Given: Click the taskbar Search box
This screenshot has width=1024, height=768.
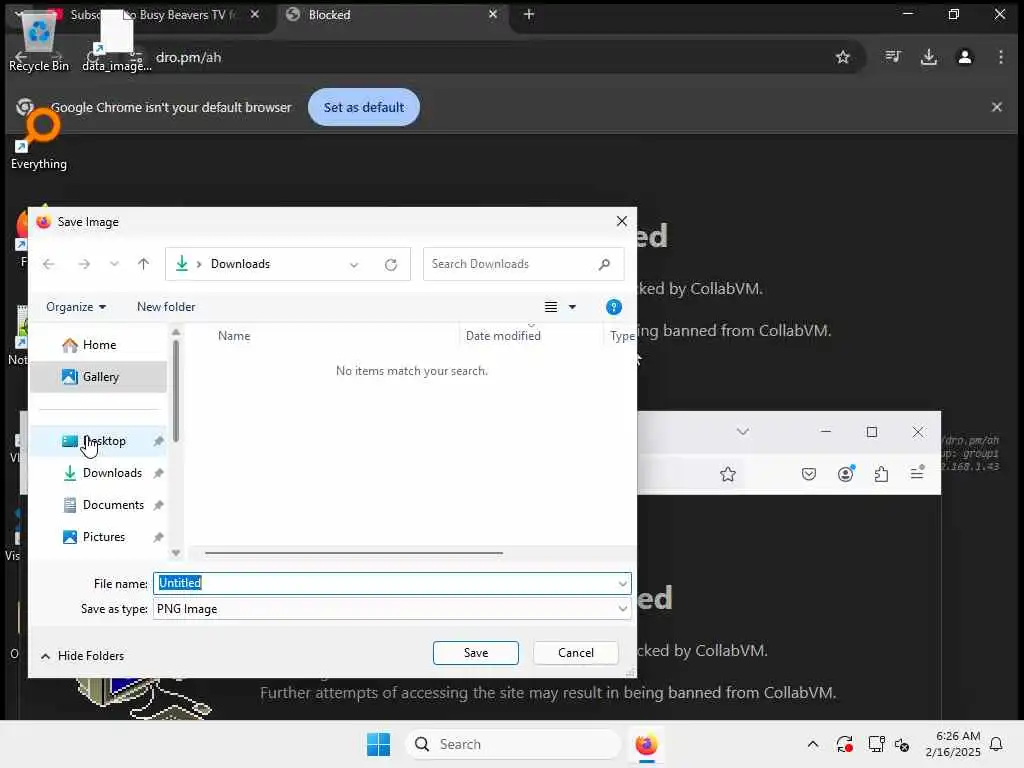Looking at the screenshot, I should point(513,744).
